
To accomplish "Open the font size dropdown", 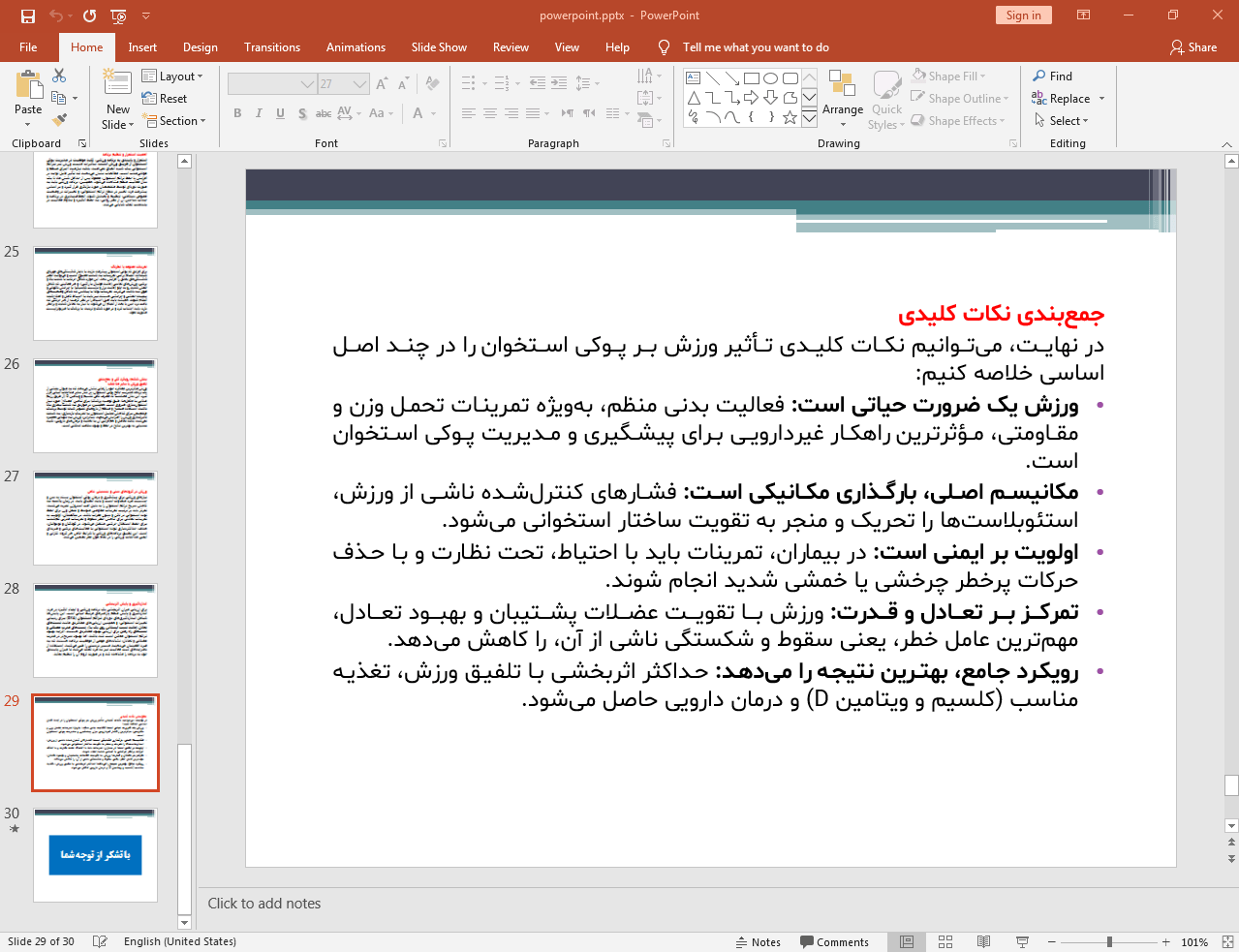I will coord(360,84).
